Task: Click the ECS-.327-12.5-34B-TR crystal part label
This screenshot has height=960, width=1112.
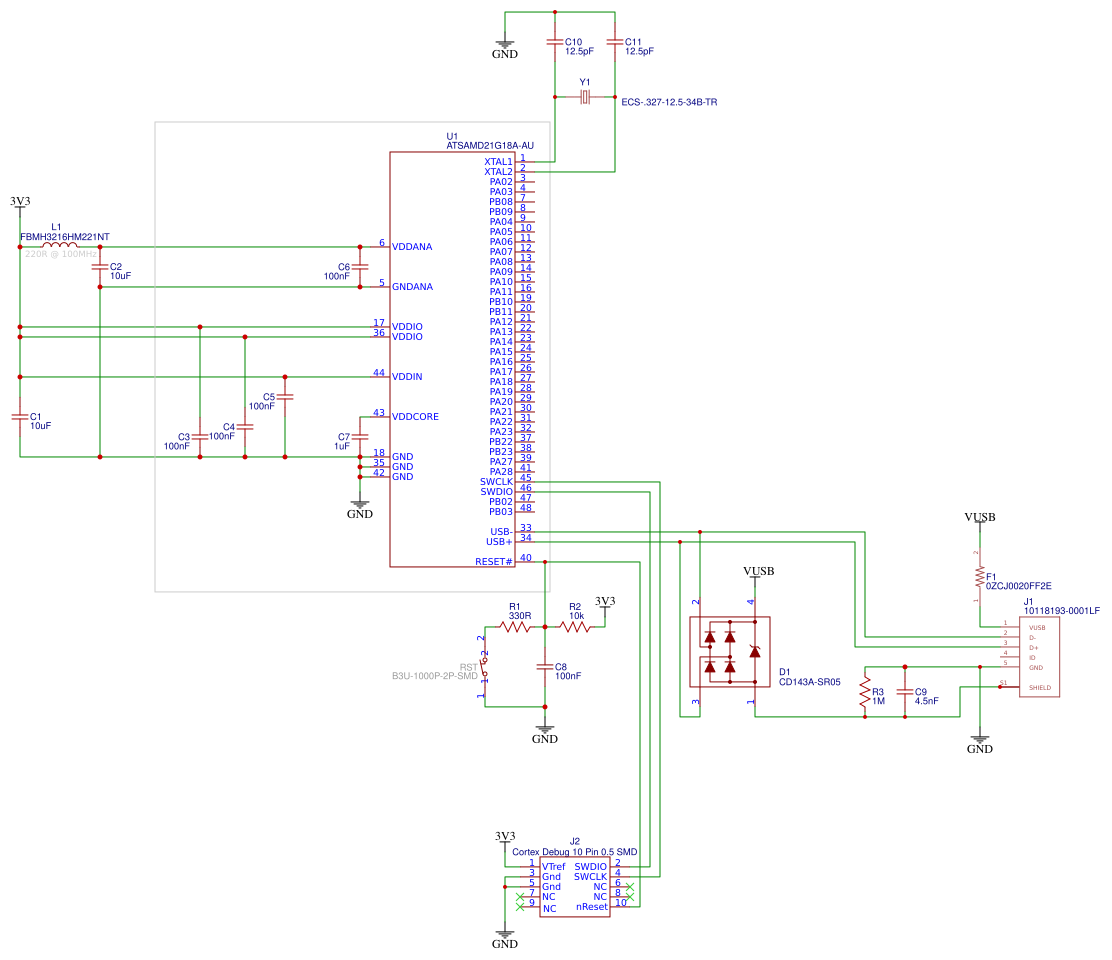Action: click(x=669, y=102)
